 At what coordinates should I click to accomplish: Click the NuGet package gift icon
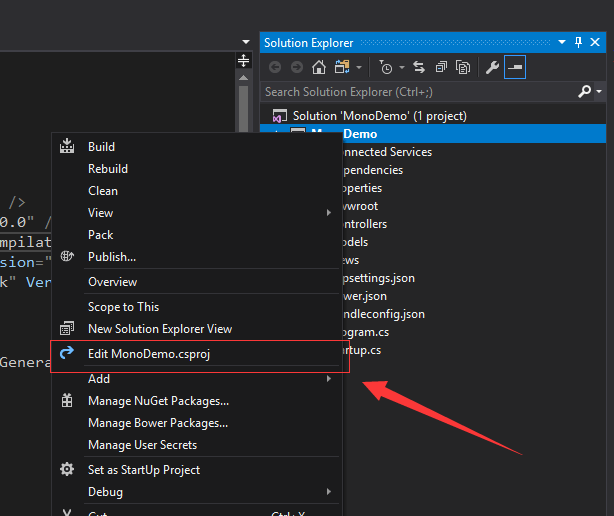tap(67, 400)
